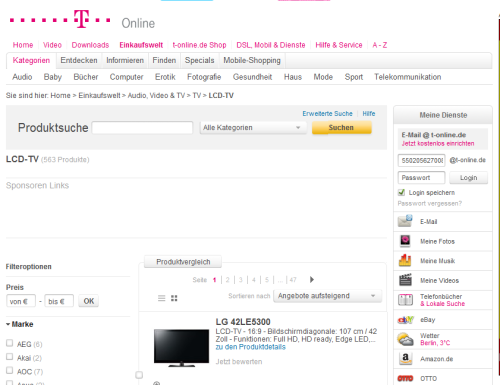Toggle the Login speichern checkbox

[x=401, y=192]
